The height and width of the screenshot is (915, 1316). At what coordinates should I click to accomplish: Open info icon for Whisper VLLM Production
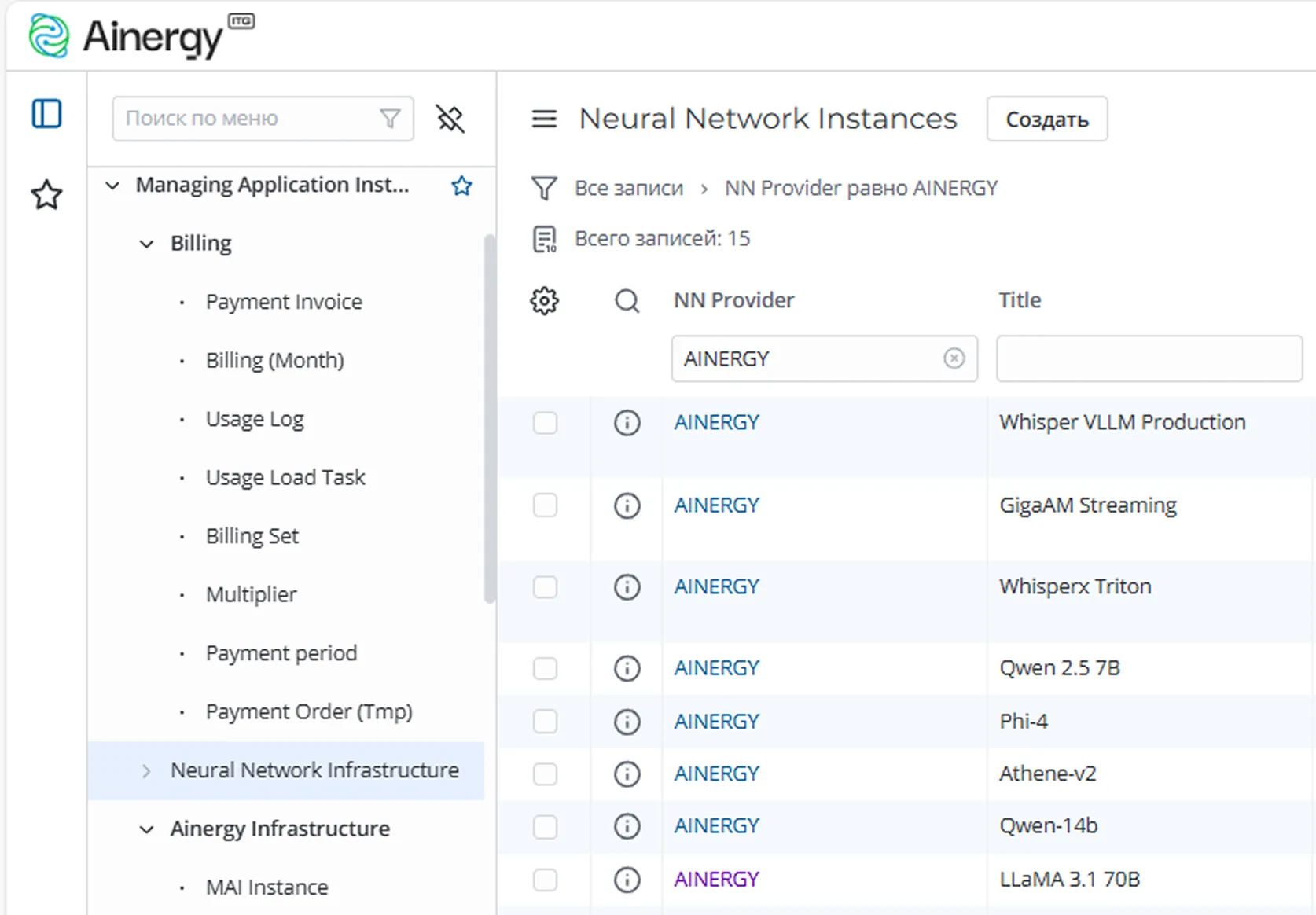point(627,423)
